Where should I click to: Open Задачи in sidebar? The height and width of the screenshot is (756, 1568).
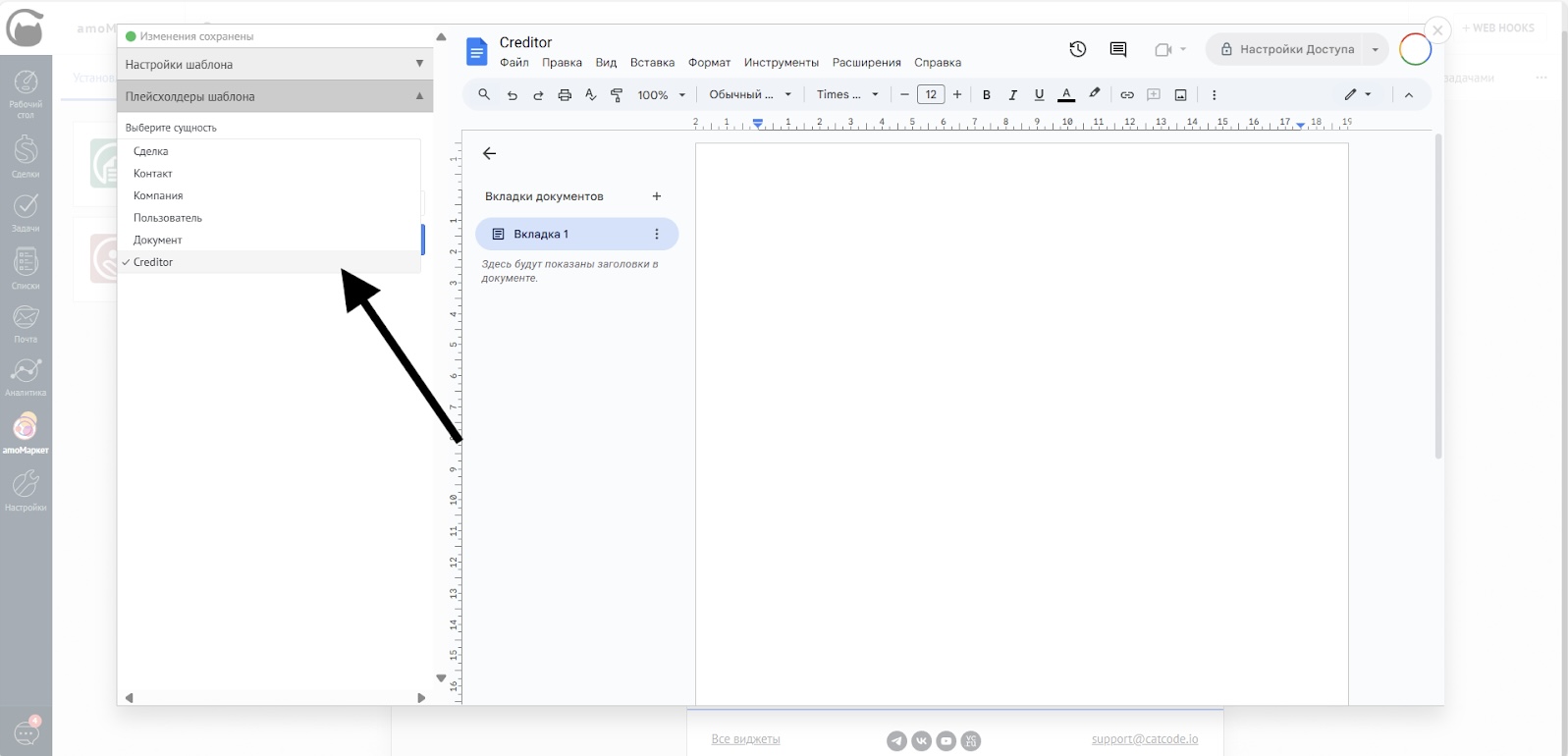(x=26, y=212)
